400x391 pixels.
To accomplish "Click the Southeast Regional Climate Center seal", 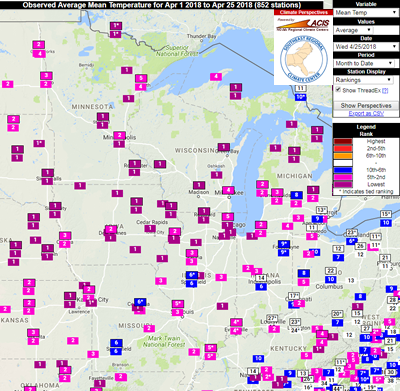I will [303, 59].
